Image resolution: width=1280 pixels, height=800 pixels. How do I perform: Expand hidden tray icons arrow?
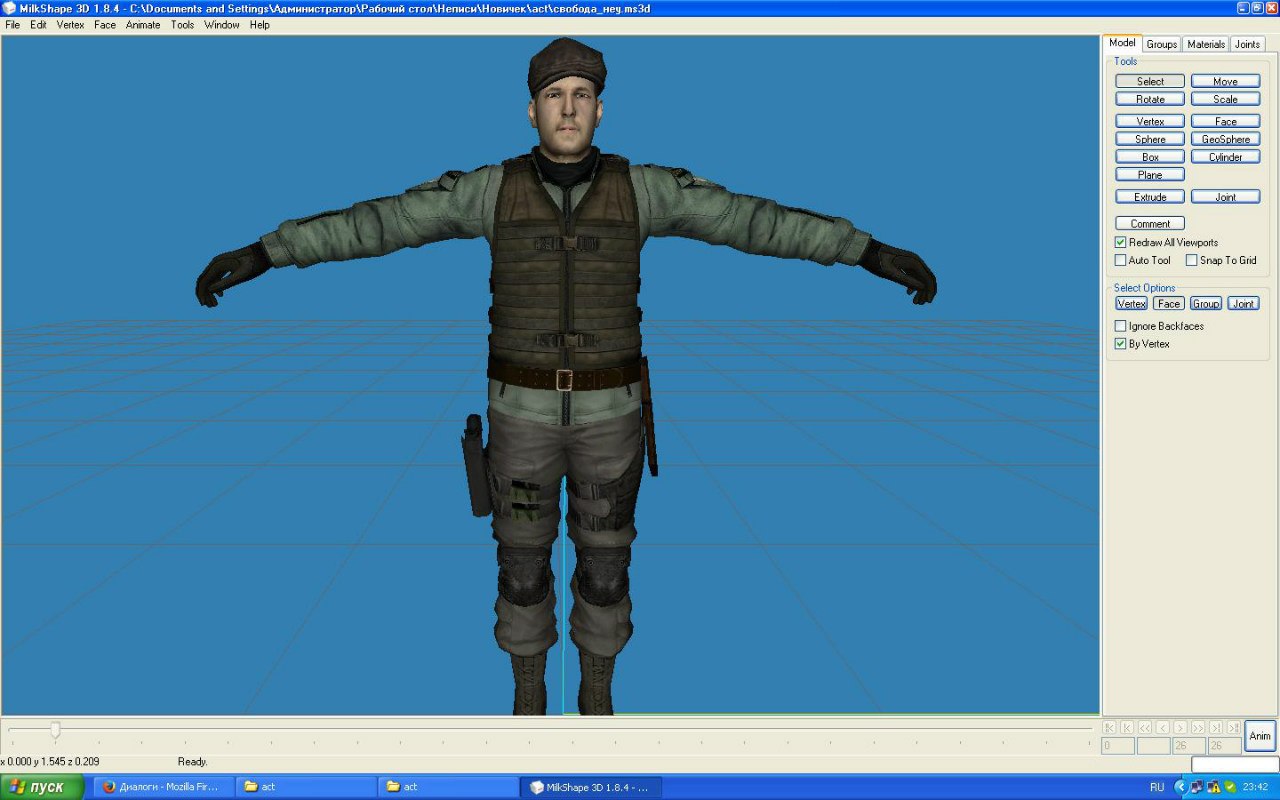pos(1181,787)
